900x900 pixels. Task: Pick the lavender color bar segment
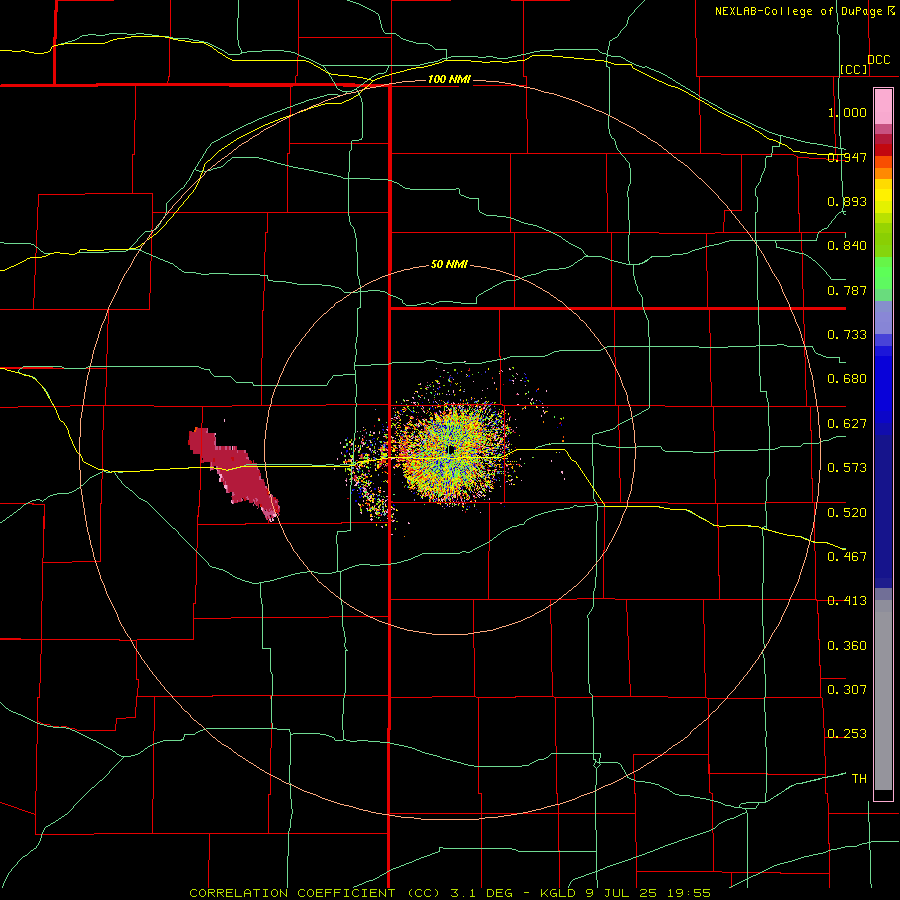883,317
